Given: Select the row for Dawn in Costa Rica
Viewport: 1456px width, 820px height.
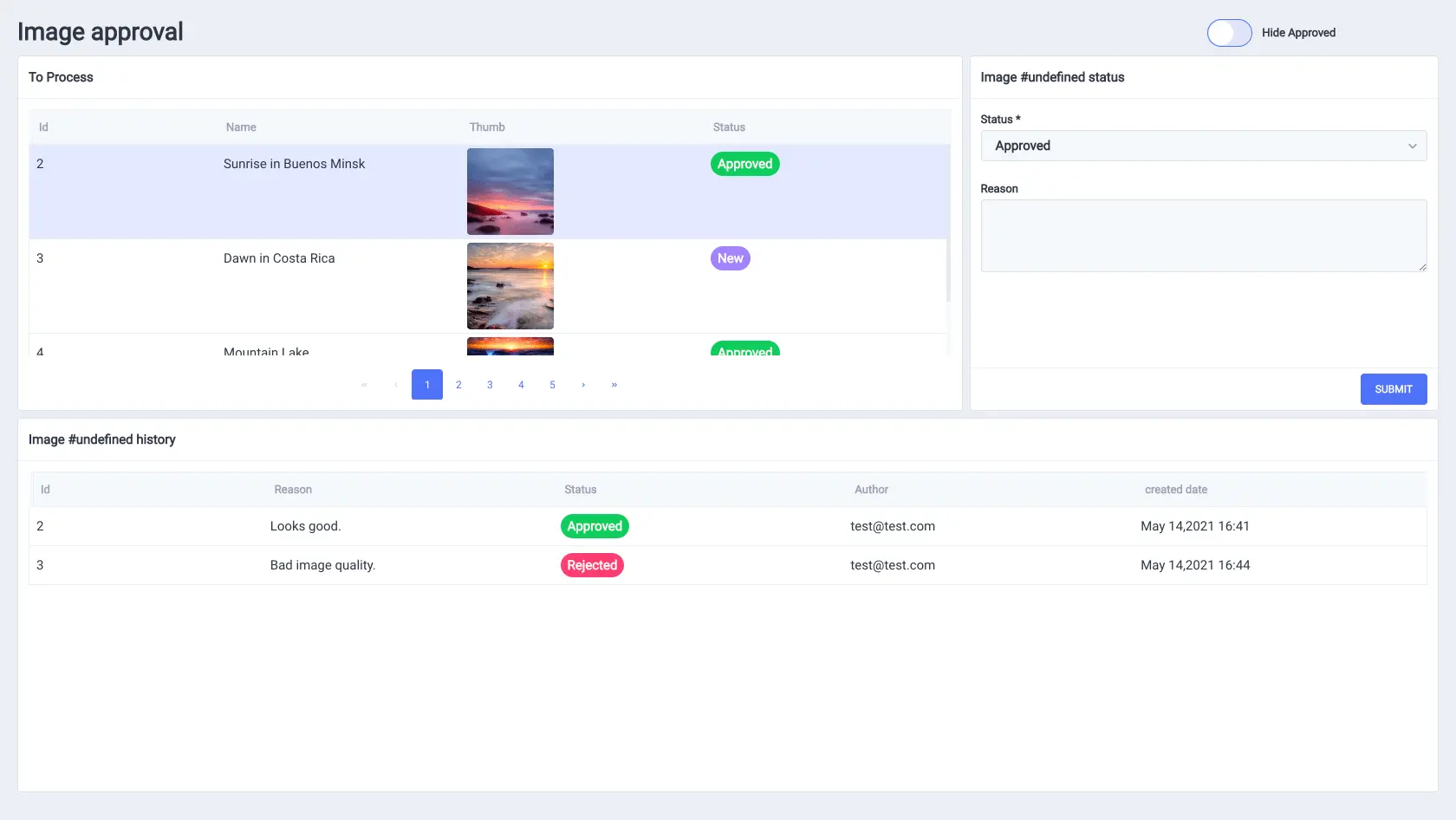Looking at the screenshot, I should (x=347, y=287).
